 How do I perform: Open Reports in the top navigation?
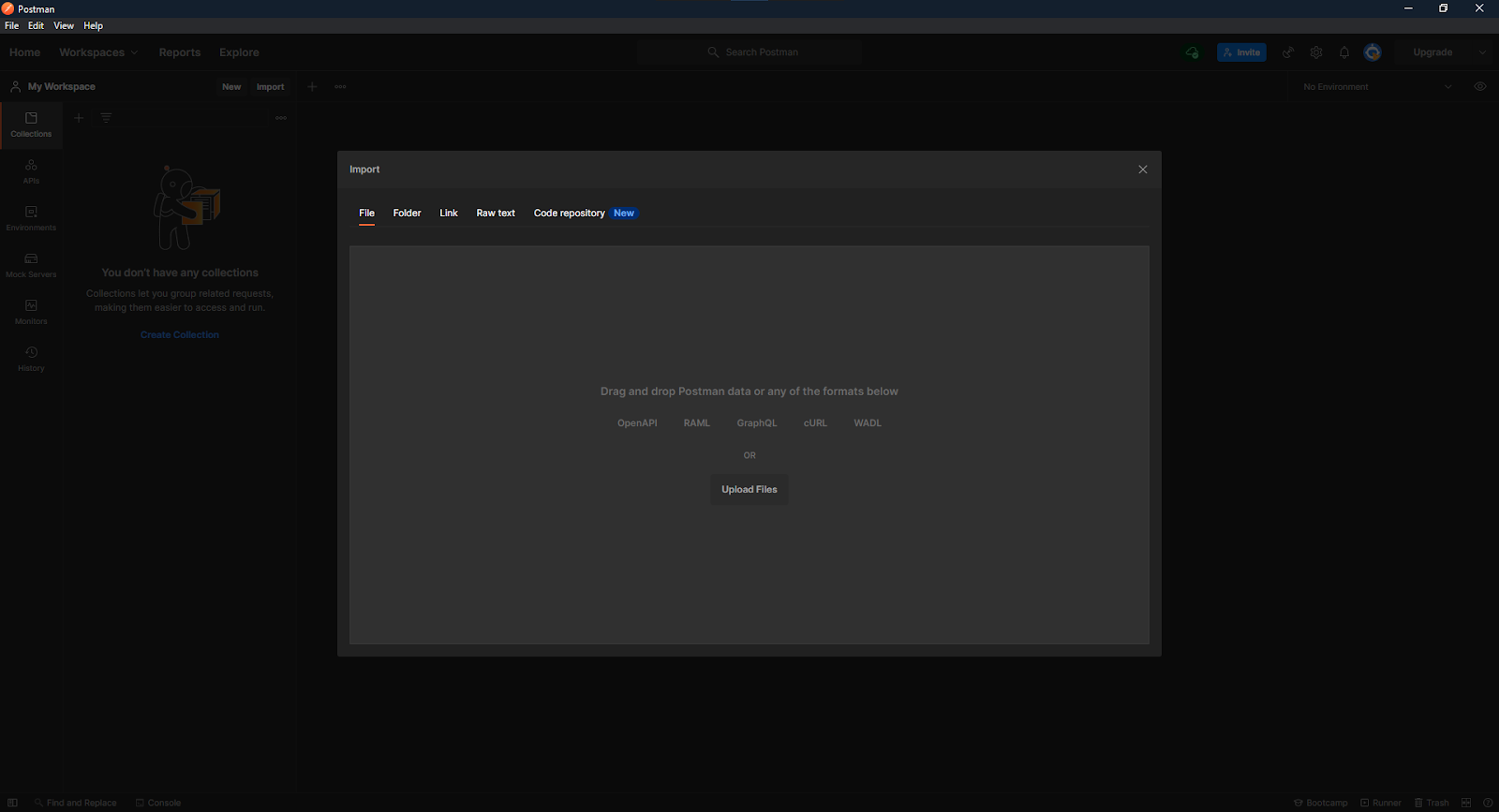(180, 52)
